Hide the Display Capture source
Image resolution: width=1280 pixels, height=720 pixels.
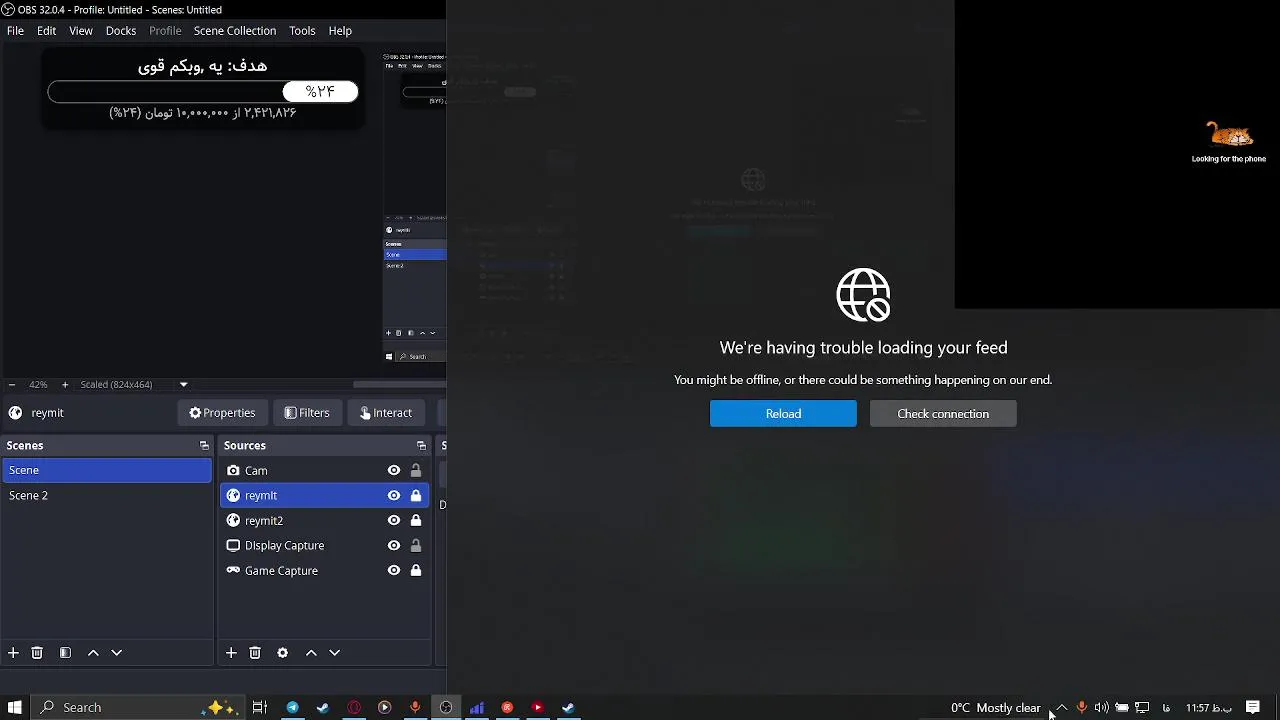[394, 546]
